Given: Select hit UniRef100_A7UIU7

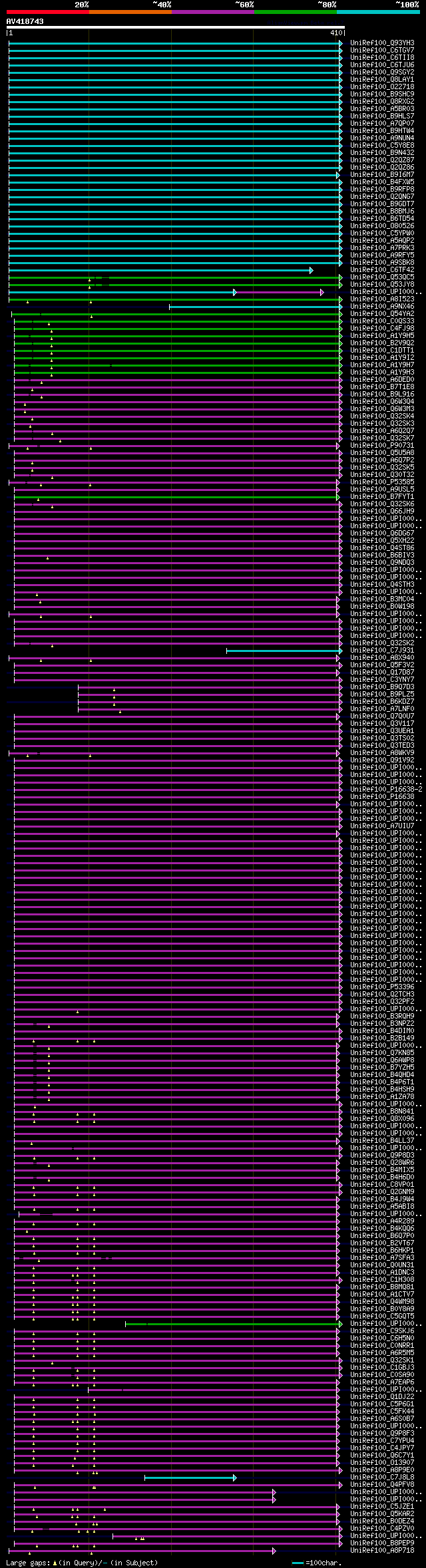Looking at the screenshot, I should pos(382,826).
